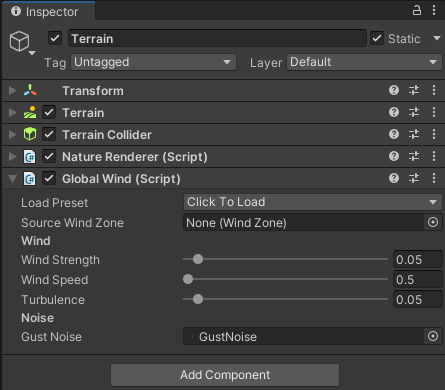Viewport: 445px width, 390px height.
Task: Open presets for the Terrain component
Action: click(414, 112)
